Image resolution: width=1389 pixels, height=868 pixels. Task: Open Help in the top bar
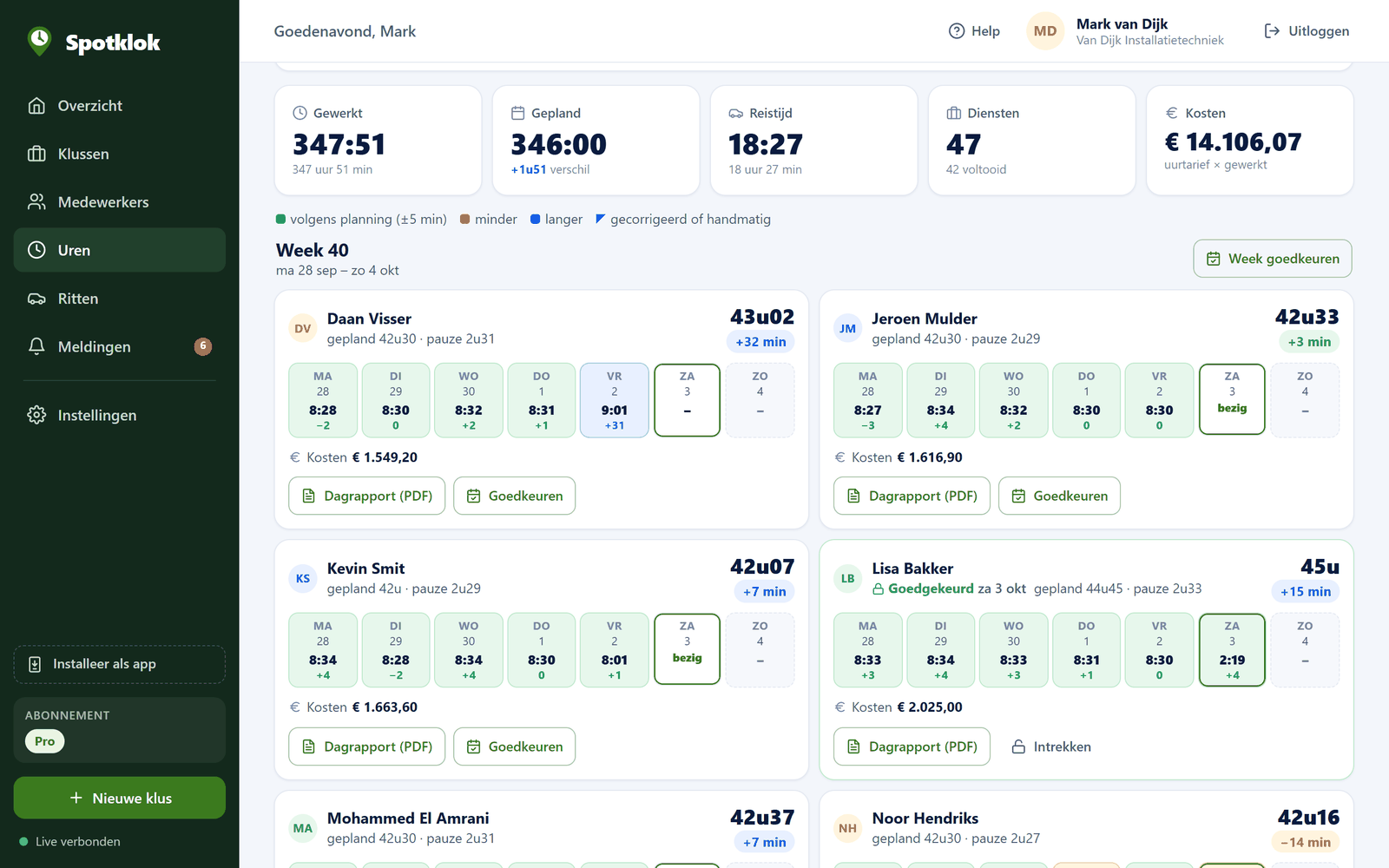(x=974, y=31)
